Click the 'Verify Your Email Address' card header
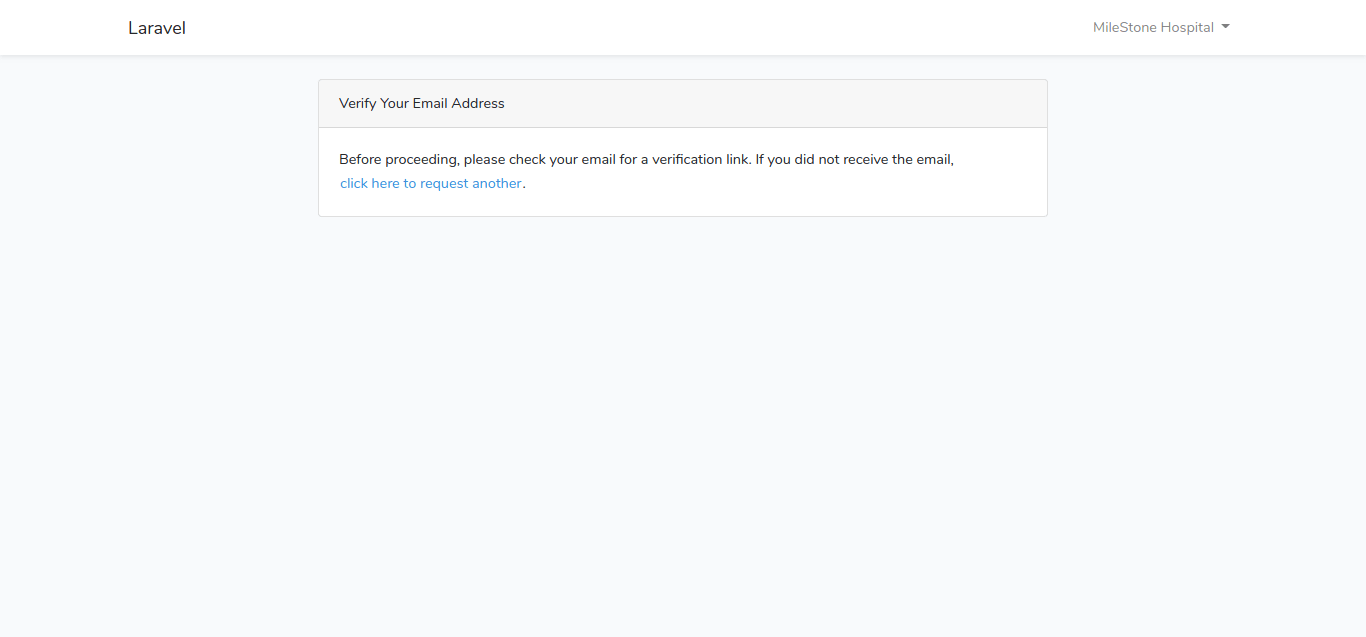This screenshot has height=637, width=1366. click(x=682, y=104)
